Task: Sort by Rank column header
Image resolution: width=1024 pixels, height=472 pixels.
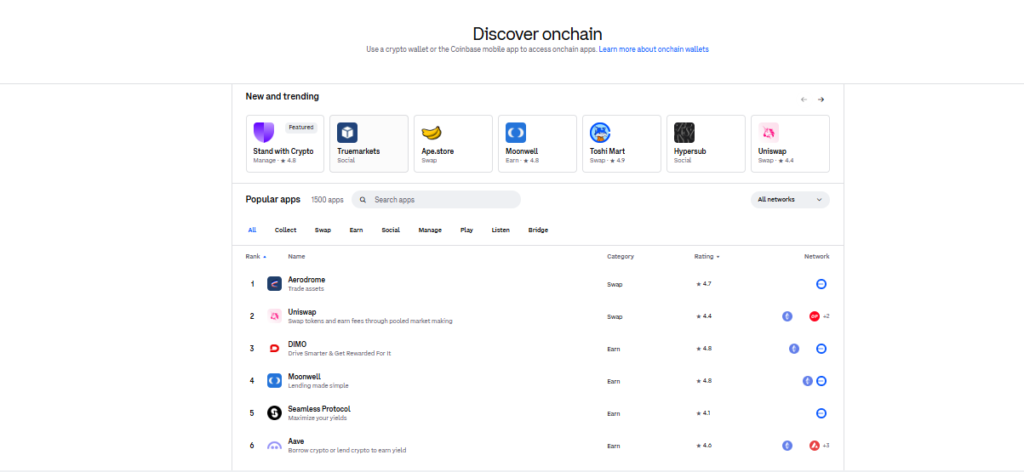Action: [x=255, y=257]
